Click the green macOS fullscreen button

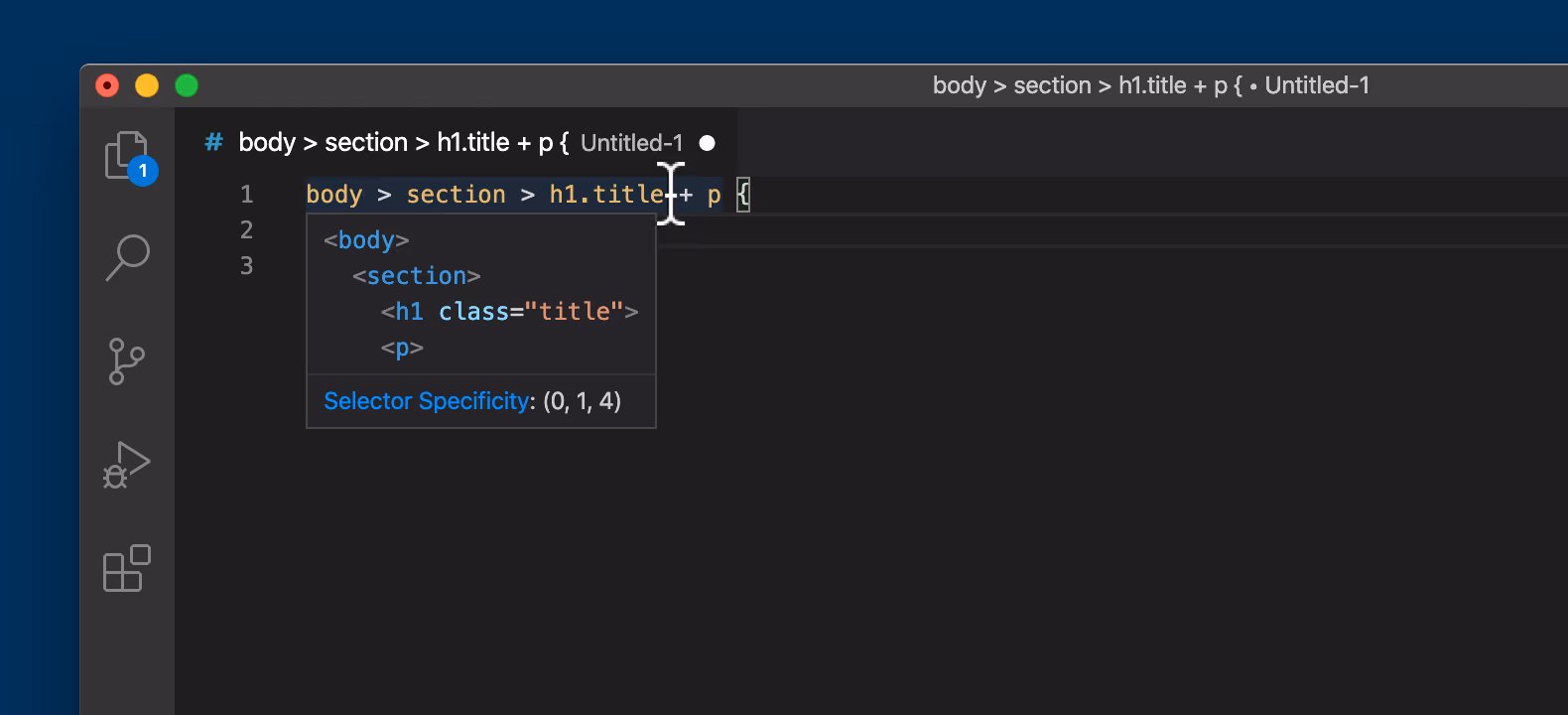coord(187,85)
